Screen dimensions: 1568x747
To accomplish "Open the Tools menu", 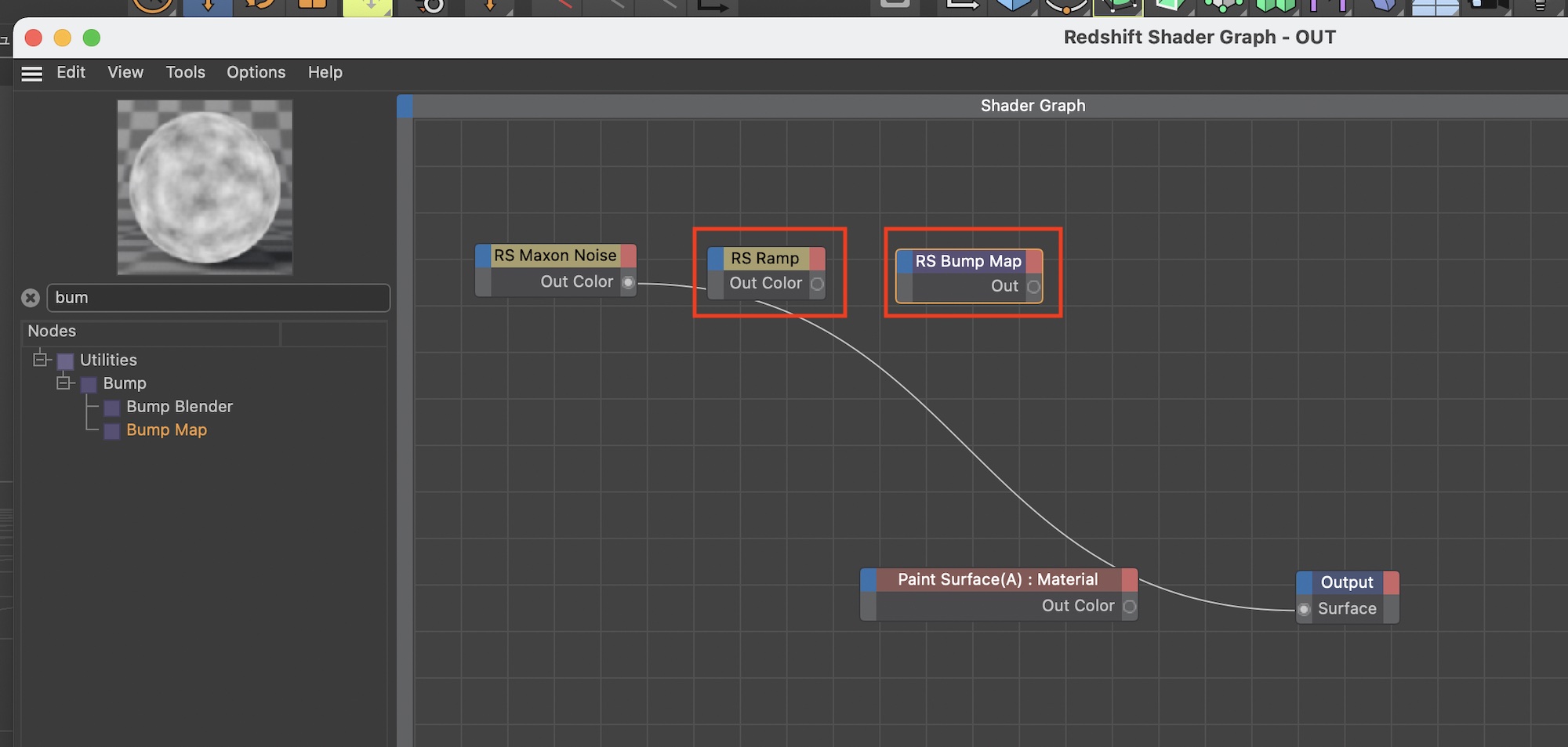I will 185,72.
